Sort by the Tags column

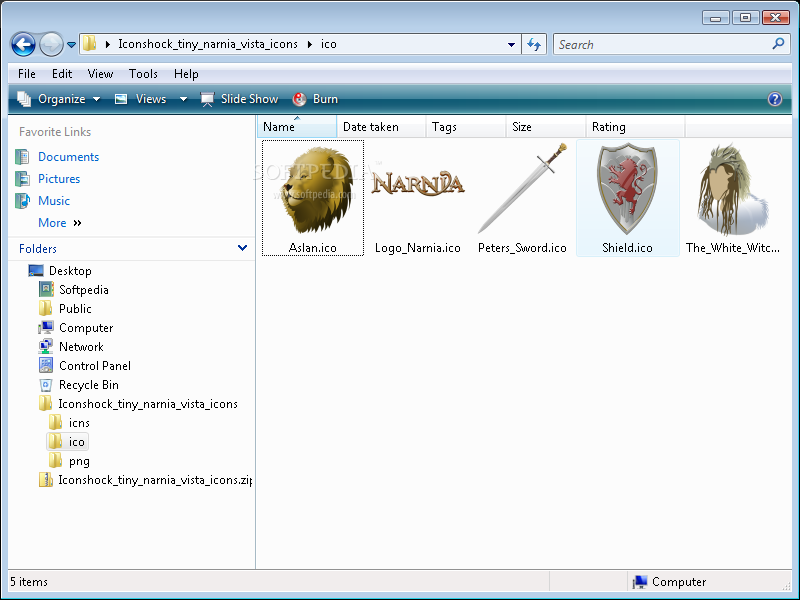pyautogui.click(x=466, y=127)
